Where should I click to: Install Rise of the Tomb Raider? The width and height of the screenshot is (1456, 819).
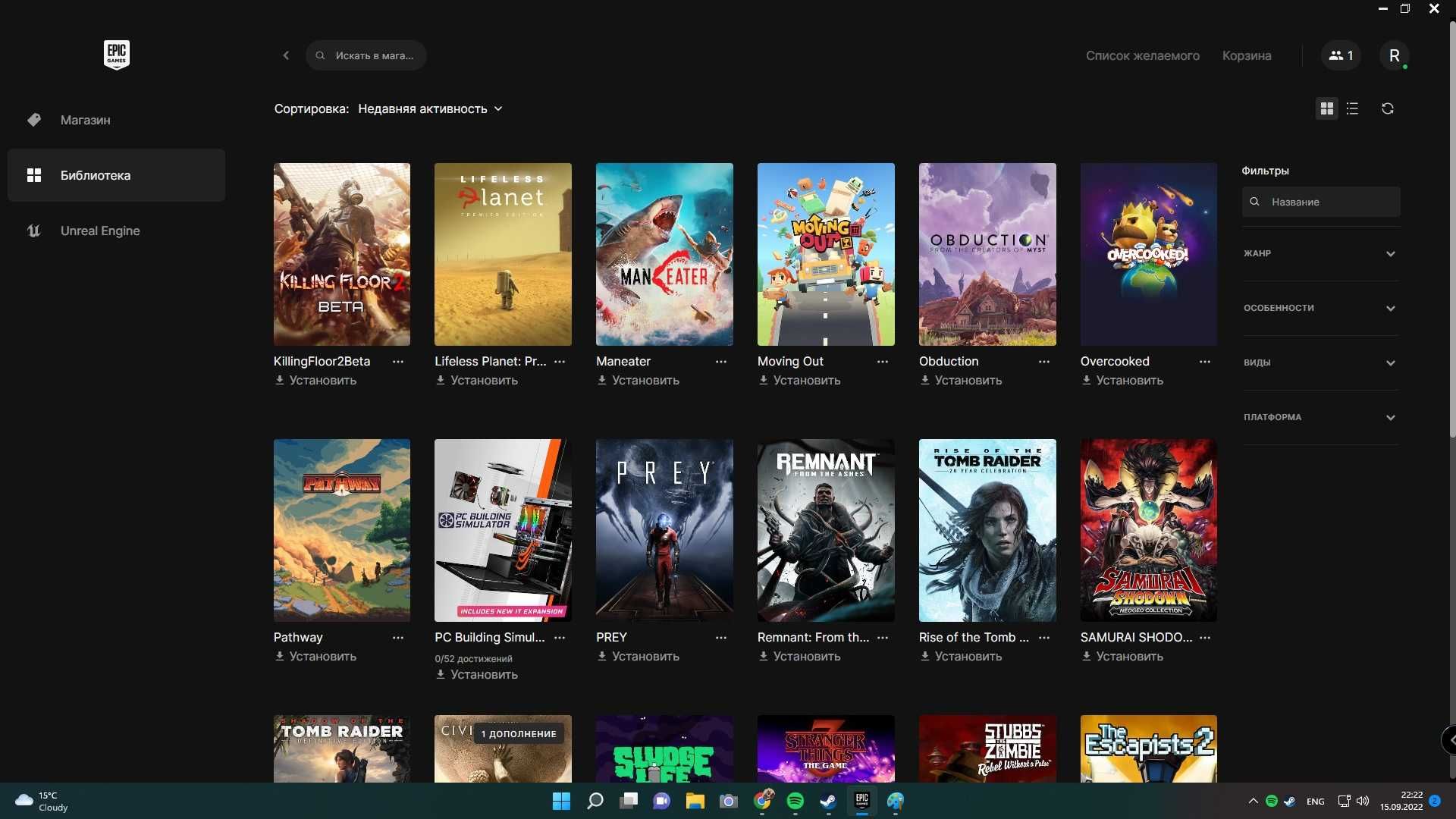tap(961, 657)
